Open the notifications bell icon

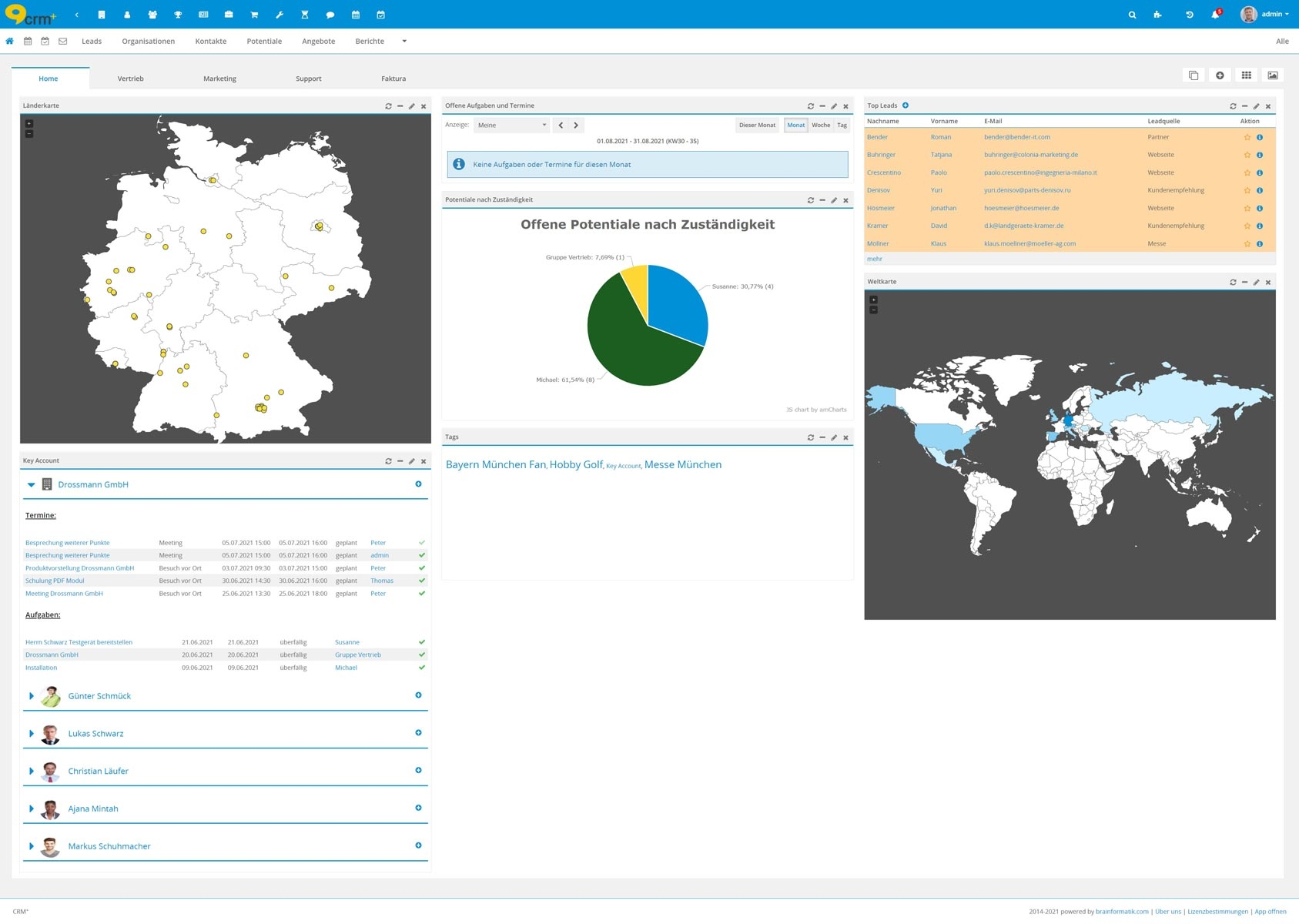pyautogui.click(x=1215, y=15)
